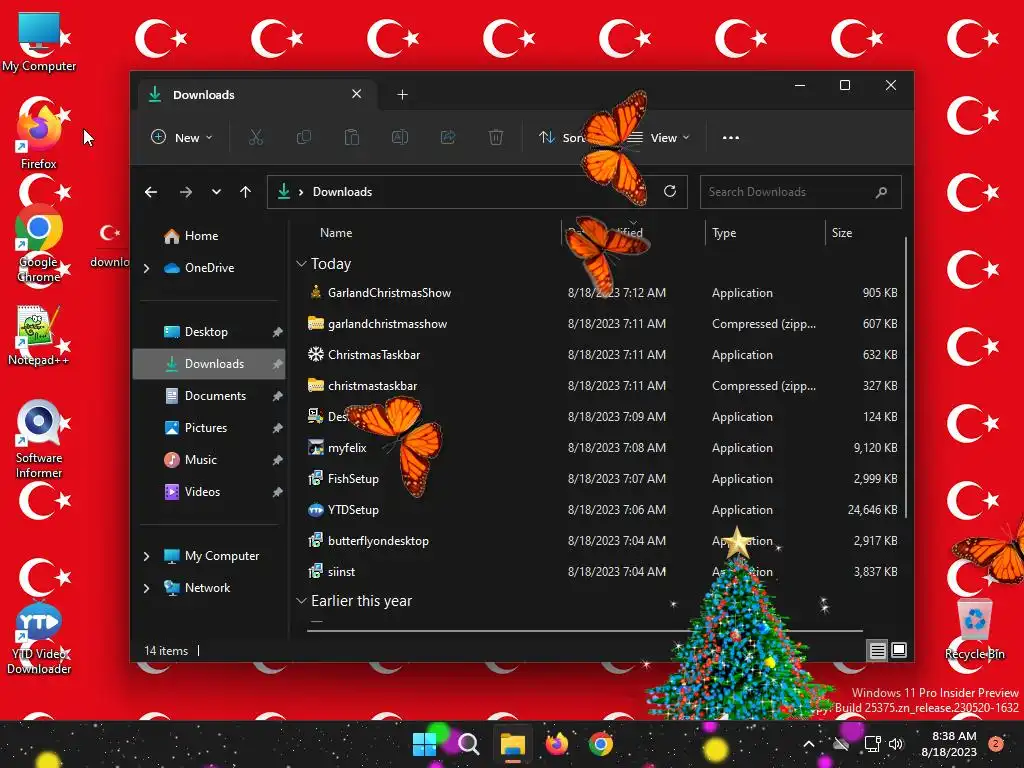Open Recycle Bin on desktop
The image size is (1024, 768).
click(x=975, y=630)
